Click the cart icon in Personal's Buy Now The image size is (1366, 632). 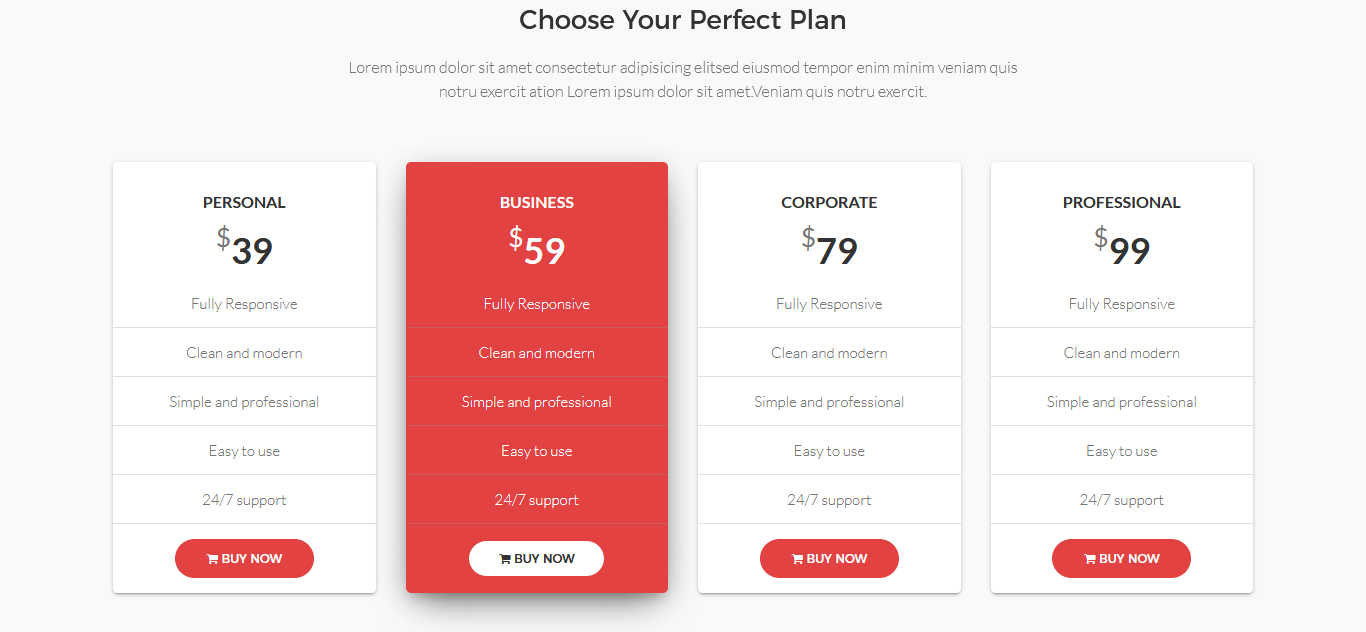pos(212,559)
